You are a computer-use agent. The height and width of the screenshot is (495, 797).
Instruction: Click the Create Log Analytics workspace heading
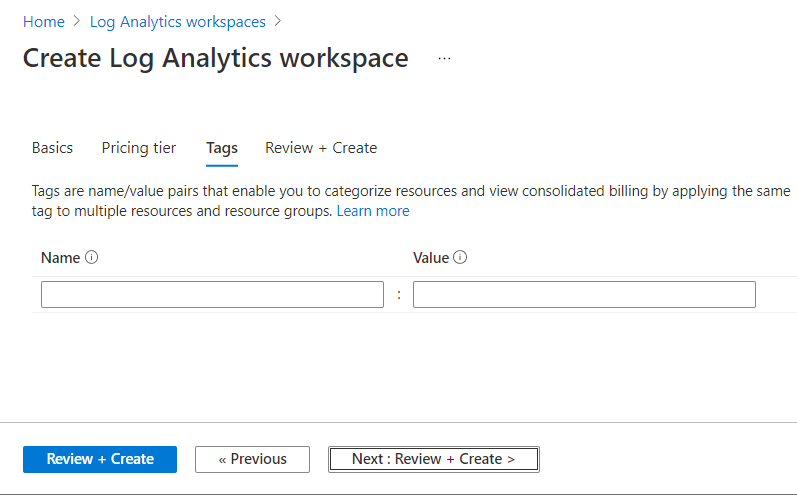216,58
